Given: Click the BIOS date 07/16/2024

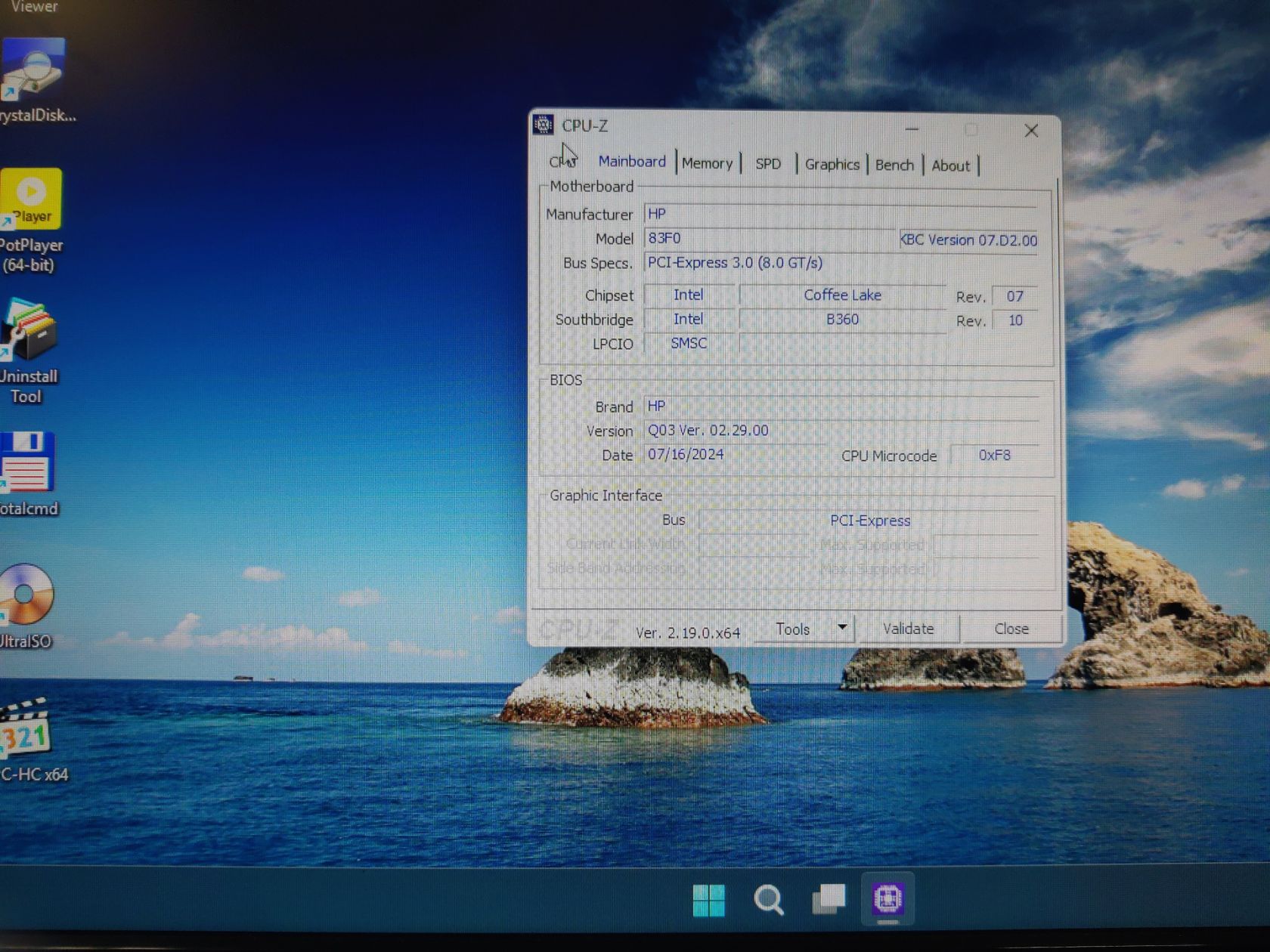Looking at the screenshot, I should 737,454.
